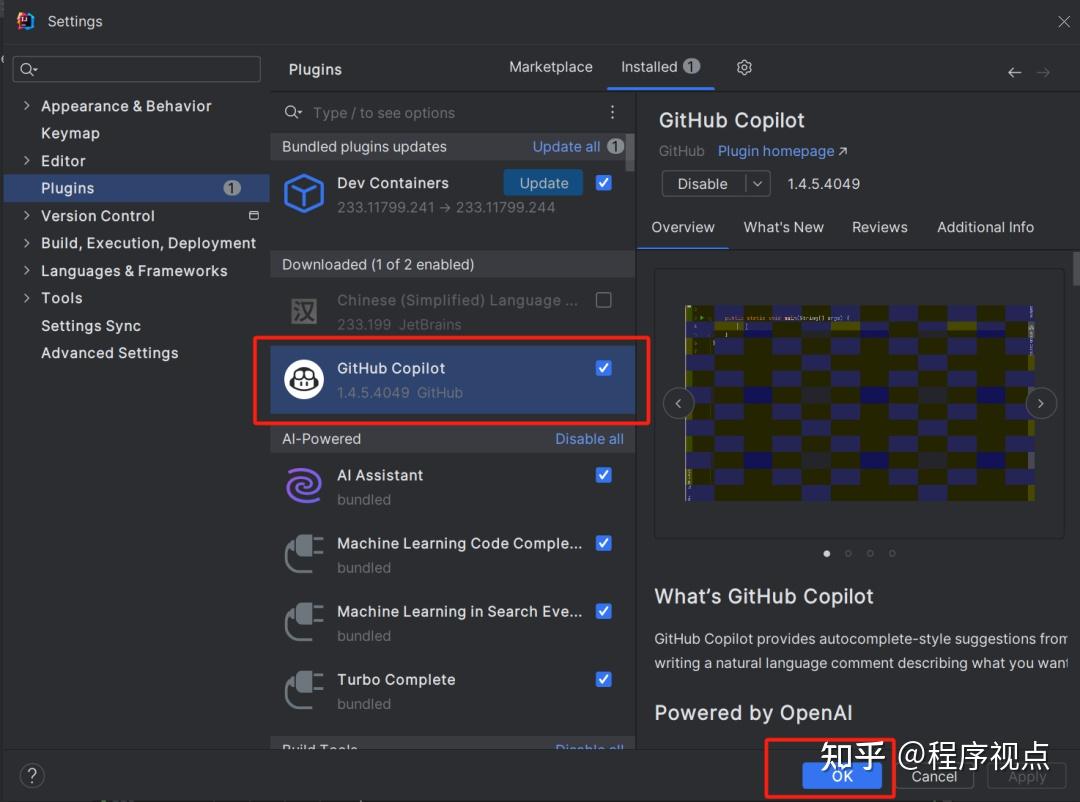
Task: Expand the Appearance & Behavior section
Action: coord(24,105)
